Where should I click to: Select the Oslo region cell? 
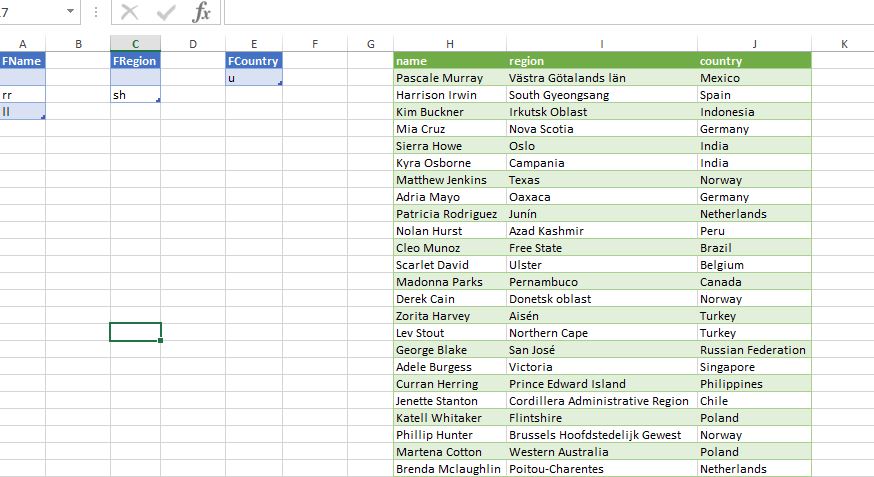601,146
